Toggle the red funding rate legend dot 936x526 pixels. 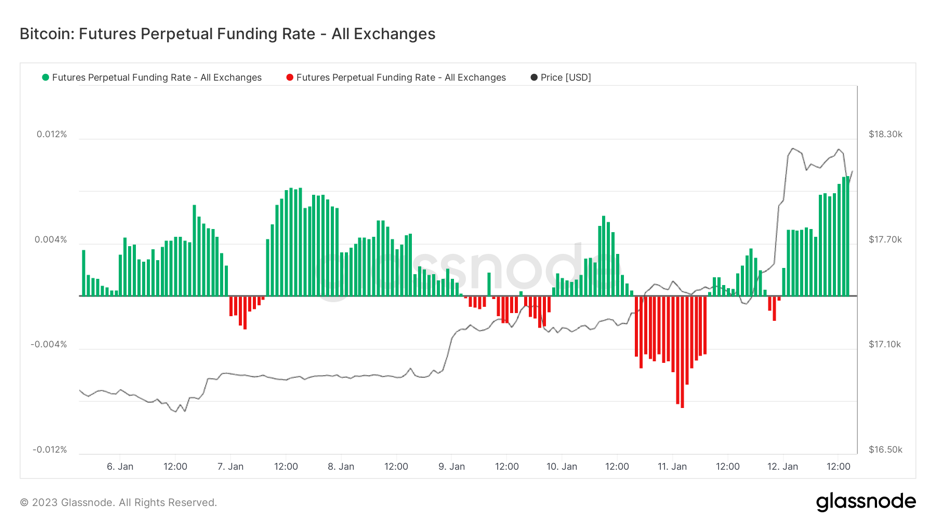click(x=290, y=78)
